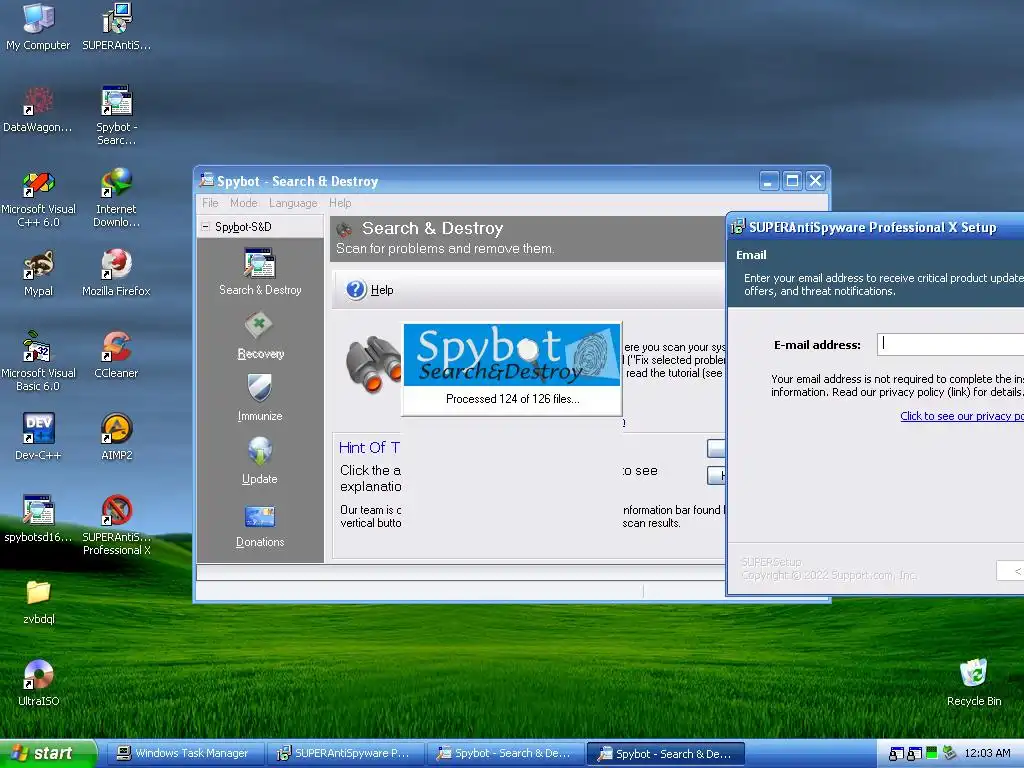Open the Mypal browser shortcut
The height and width of the screenshot is (768, 1024).
click(x=38, y=274)
